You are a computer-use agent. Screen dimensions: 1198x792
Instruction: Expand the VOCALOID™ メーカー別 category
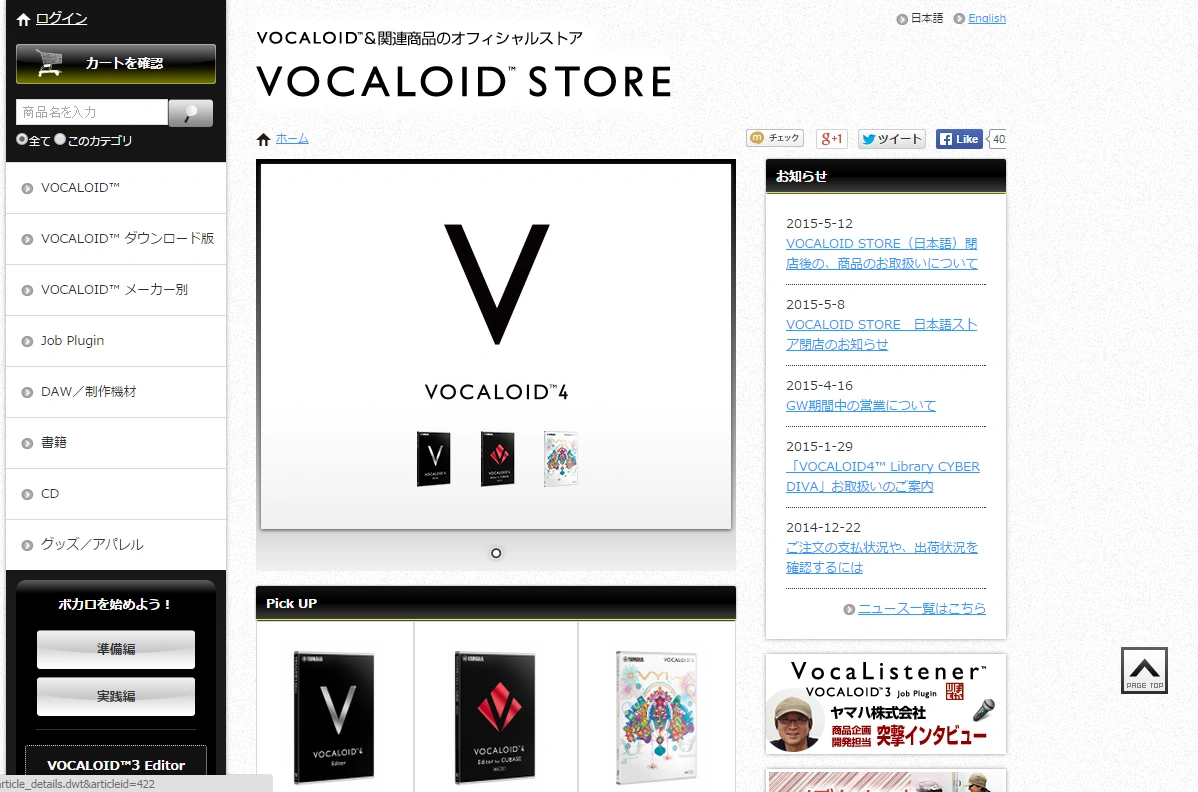coord(116,290)
